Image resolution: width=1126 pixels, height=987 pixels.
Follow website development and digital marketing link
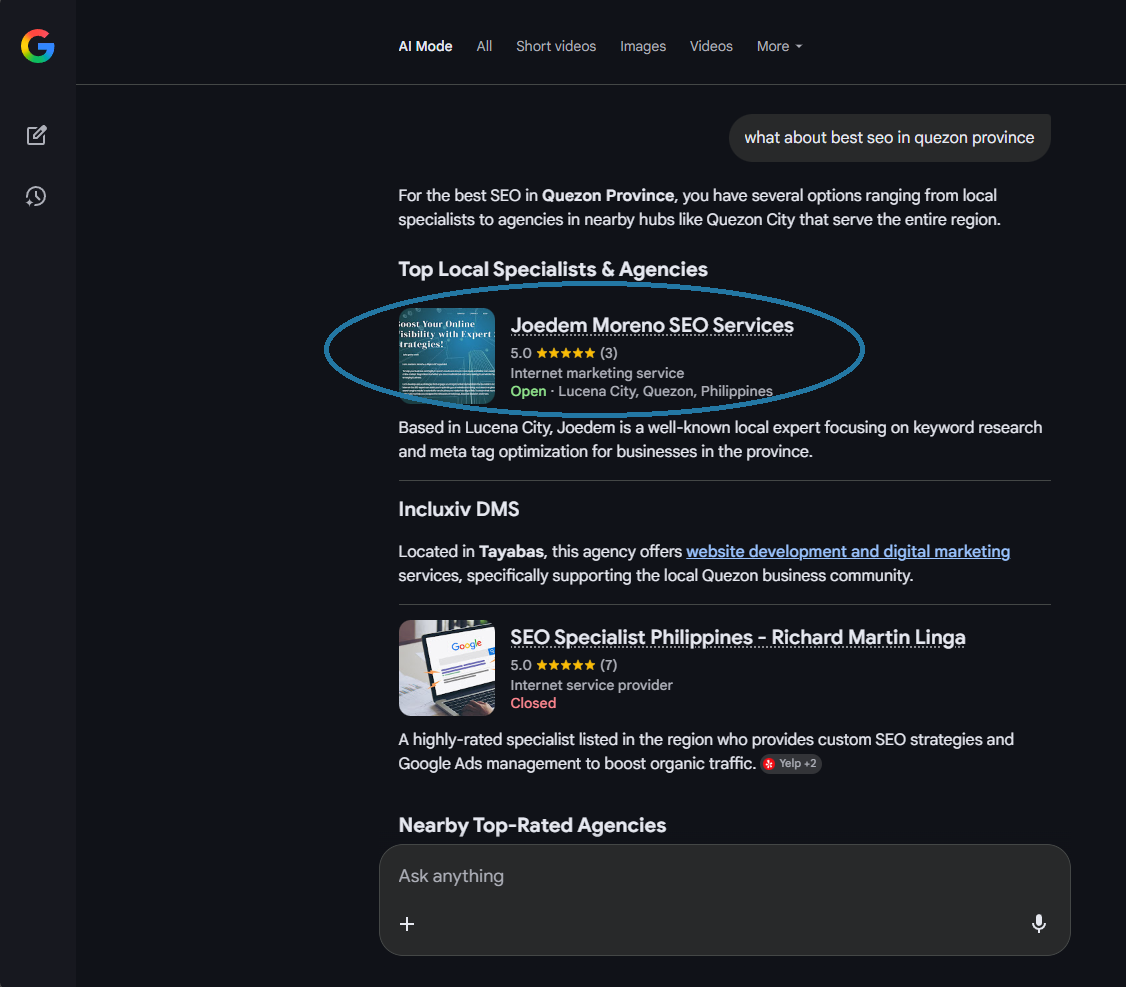point(848,552)
